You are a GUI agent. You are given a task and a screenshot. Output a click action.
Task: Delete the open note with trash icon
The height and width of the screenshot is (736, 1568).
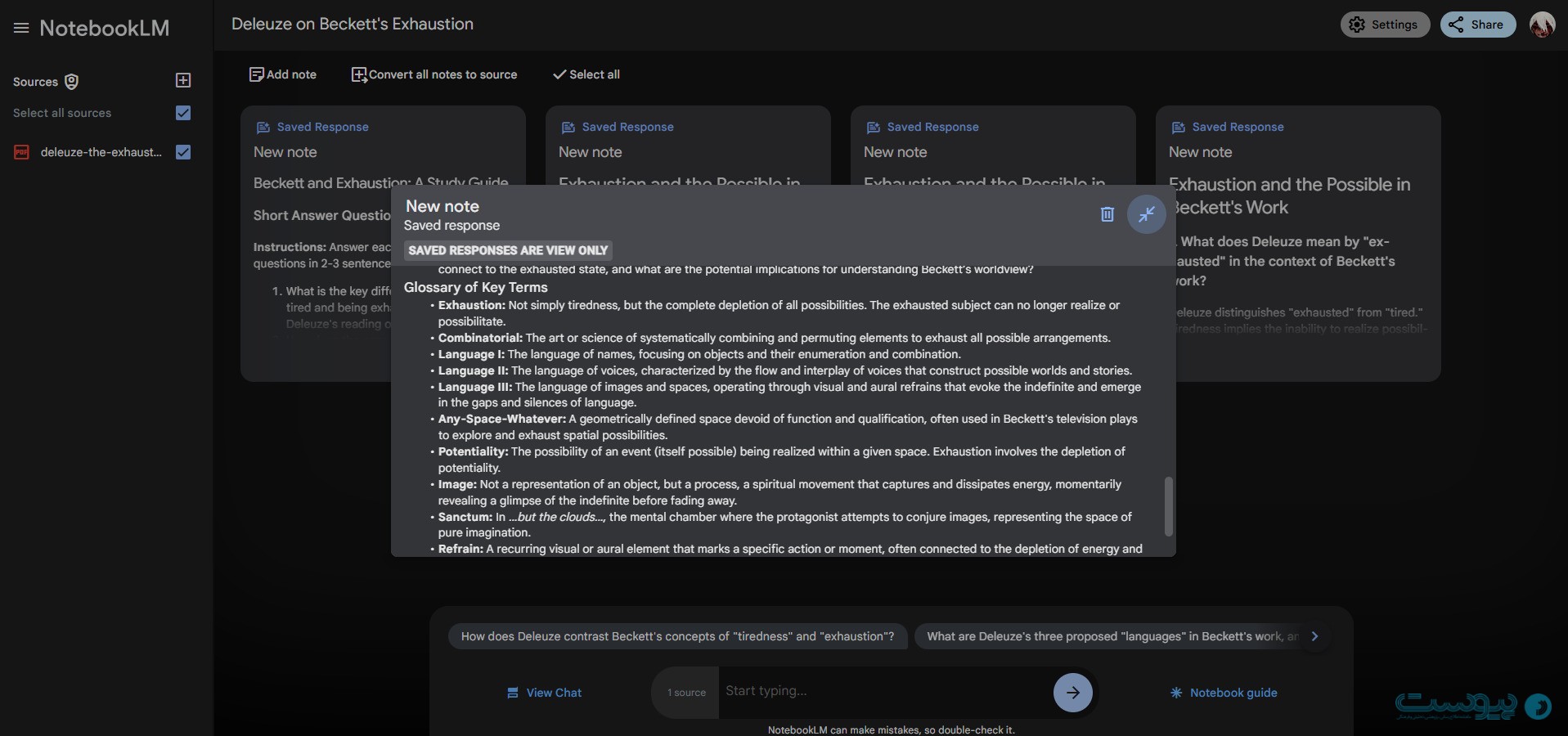1107,214
